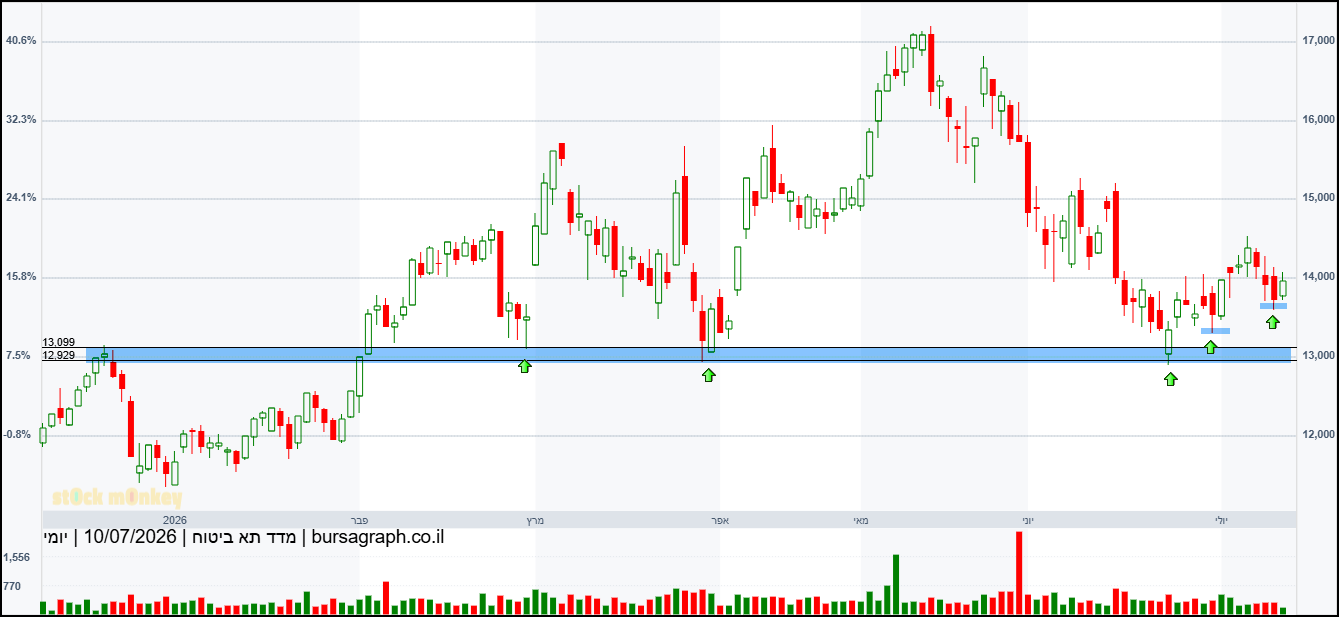Click the 12,929 lower zone price label
The image size is (1339, 617).
[59, 355]
